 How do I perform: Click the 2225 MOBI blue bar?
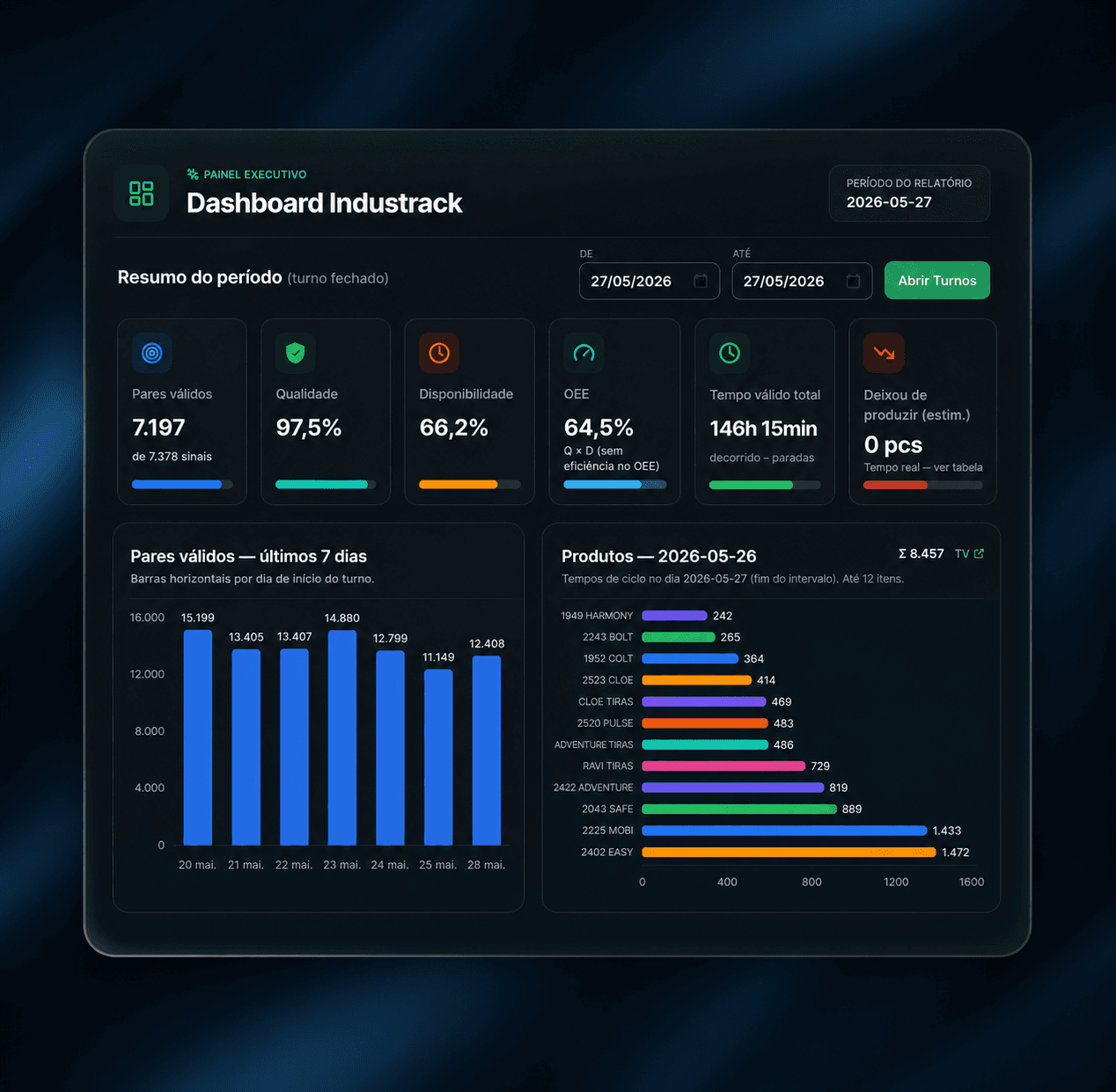pos(784,831)
